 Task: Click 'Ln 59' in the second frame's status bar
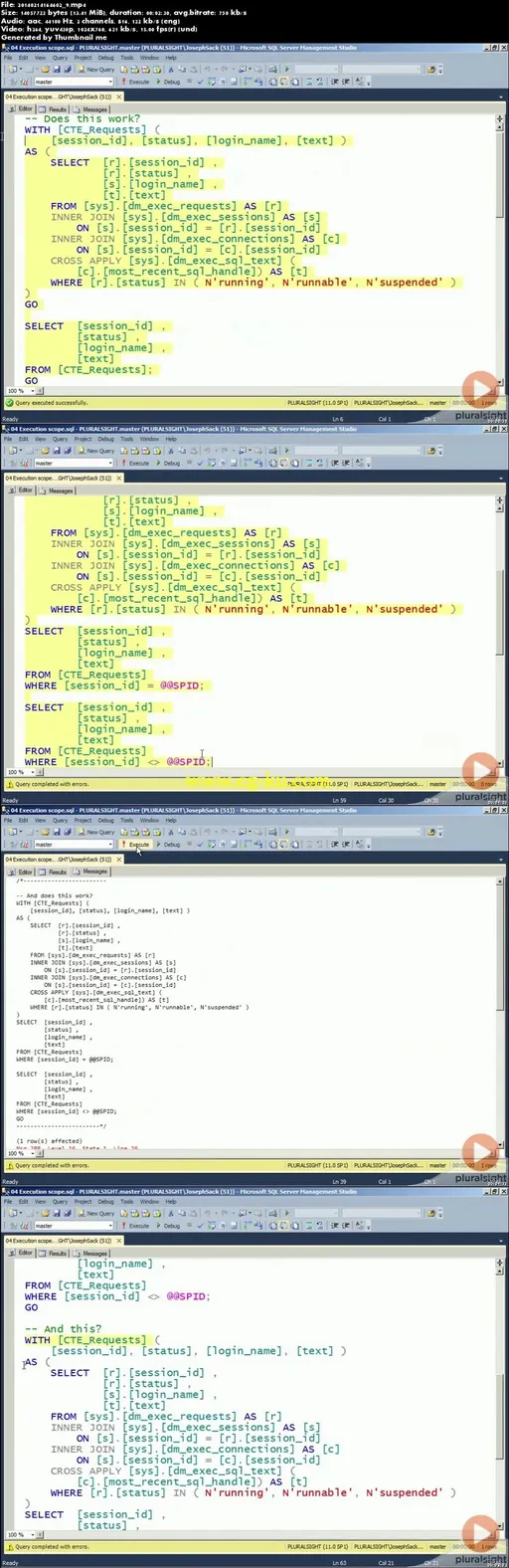tap(337, 800)
